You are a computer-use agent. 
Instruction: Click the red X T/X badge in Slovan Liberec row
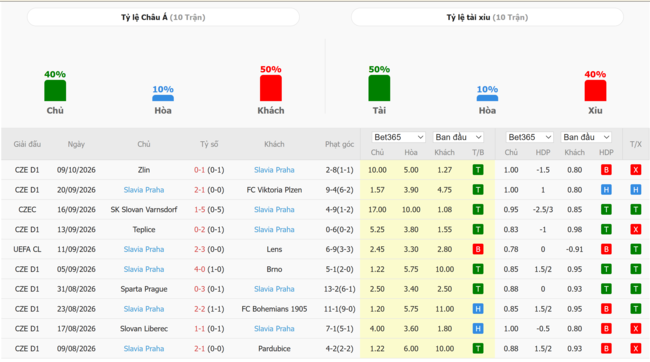click(x=635, y=328)
